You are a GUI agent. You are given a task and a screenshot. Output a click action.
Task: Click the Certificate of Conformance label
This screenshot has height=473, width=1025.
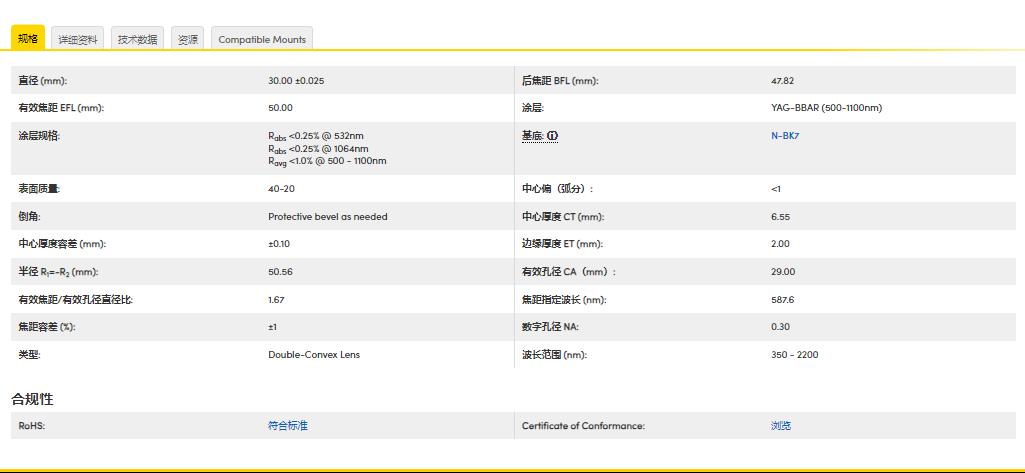click(x=583, y=426)
